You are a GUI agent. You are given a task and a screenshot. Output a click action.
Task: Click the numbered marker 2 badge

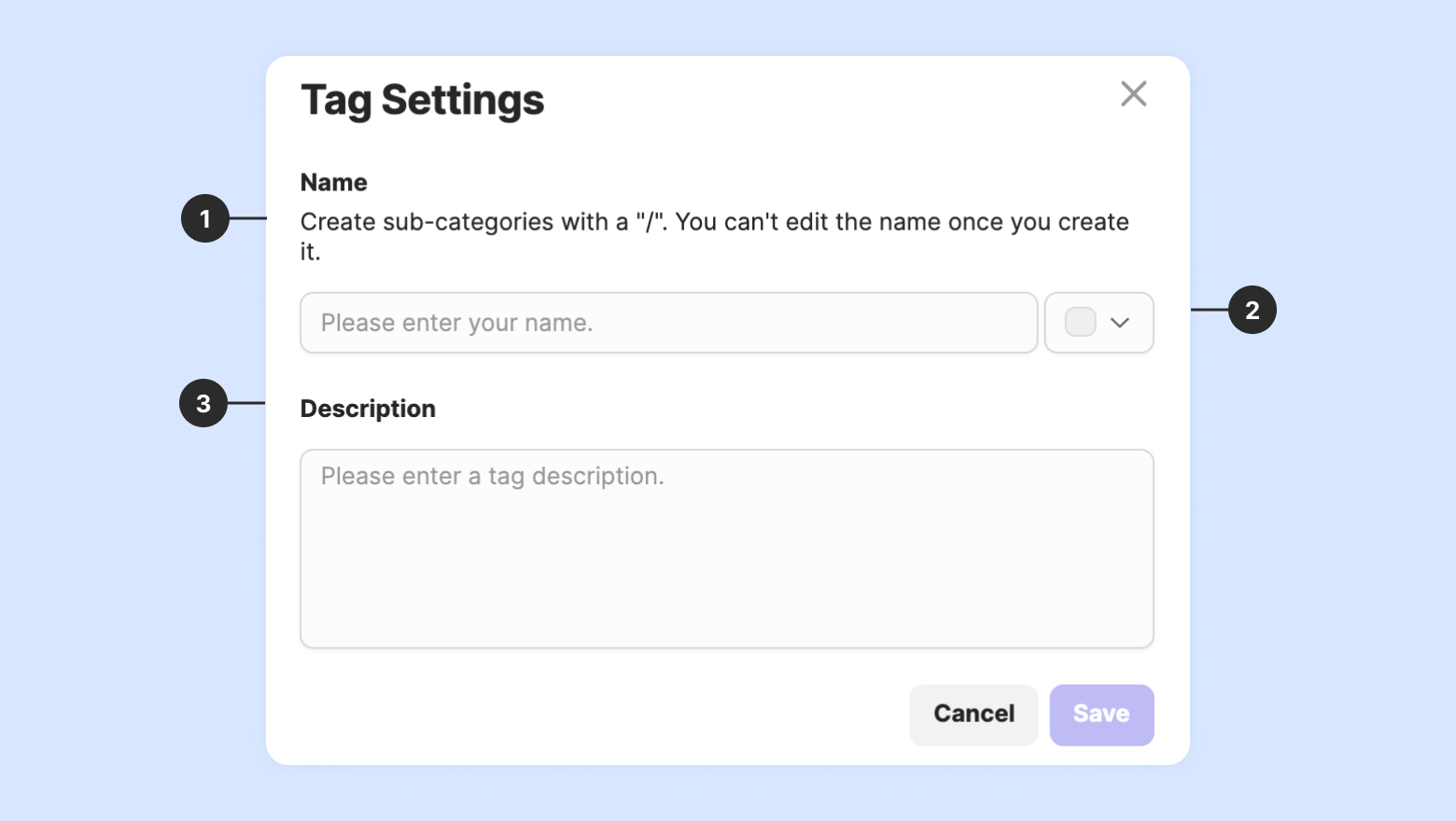1252,310
